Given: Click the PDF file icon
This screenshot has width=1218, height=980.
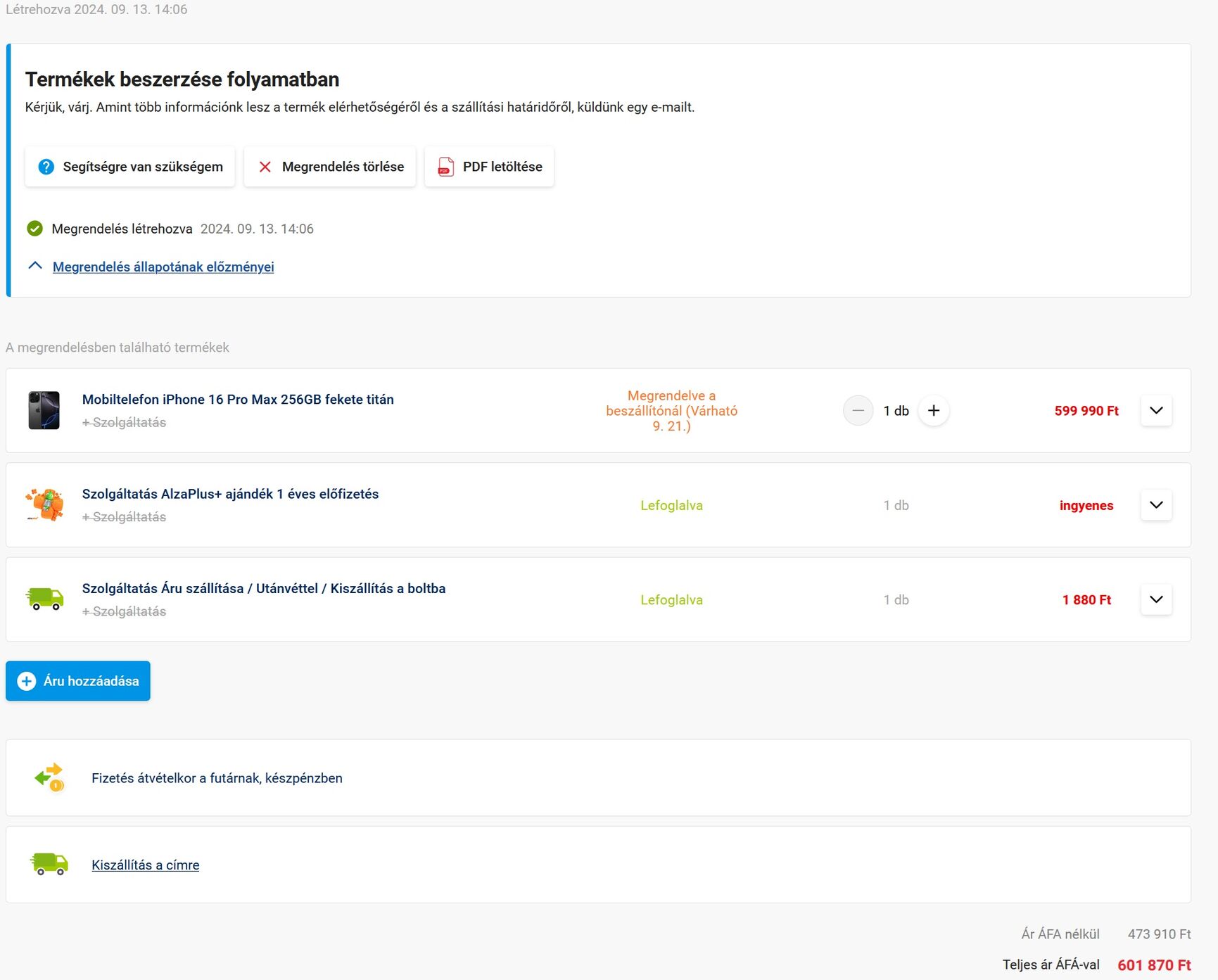Looking at the screenshot, I should pyautogui.click(x=446, y=167).
